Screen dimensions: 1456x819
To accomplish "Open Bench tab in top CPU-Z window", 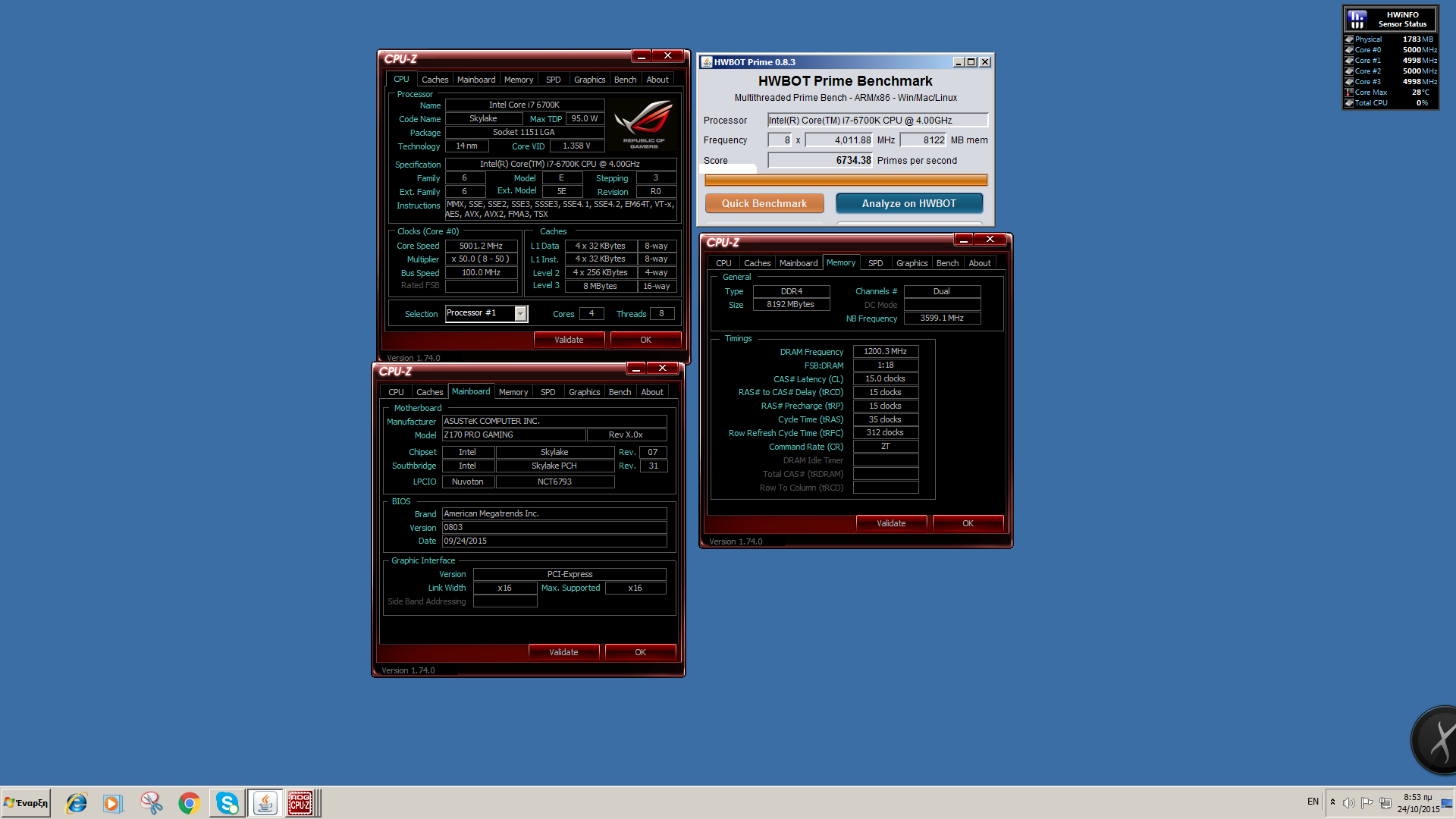I will (x=625, y=80).
